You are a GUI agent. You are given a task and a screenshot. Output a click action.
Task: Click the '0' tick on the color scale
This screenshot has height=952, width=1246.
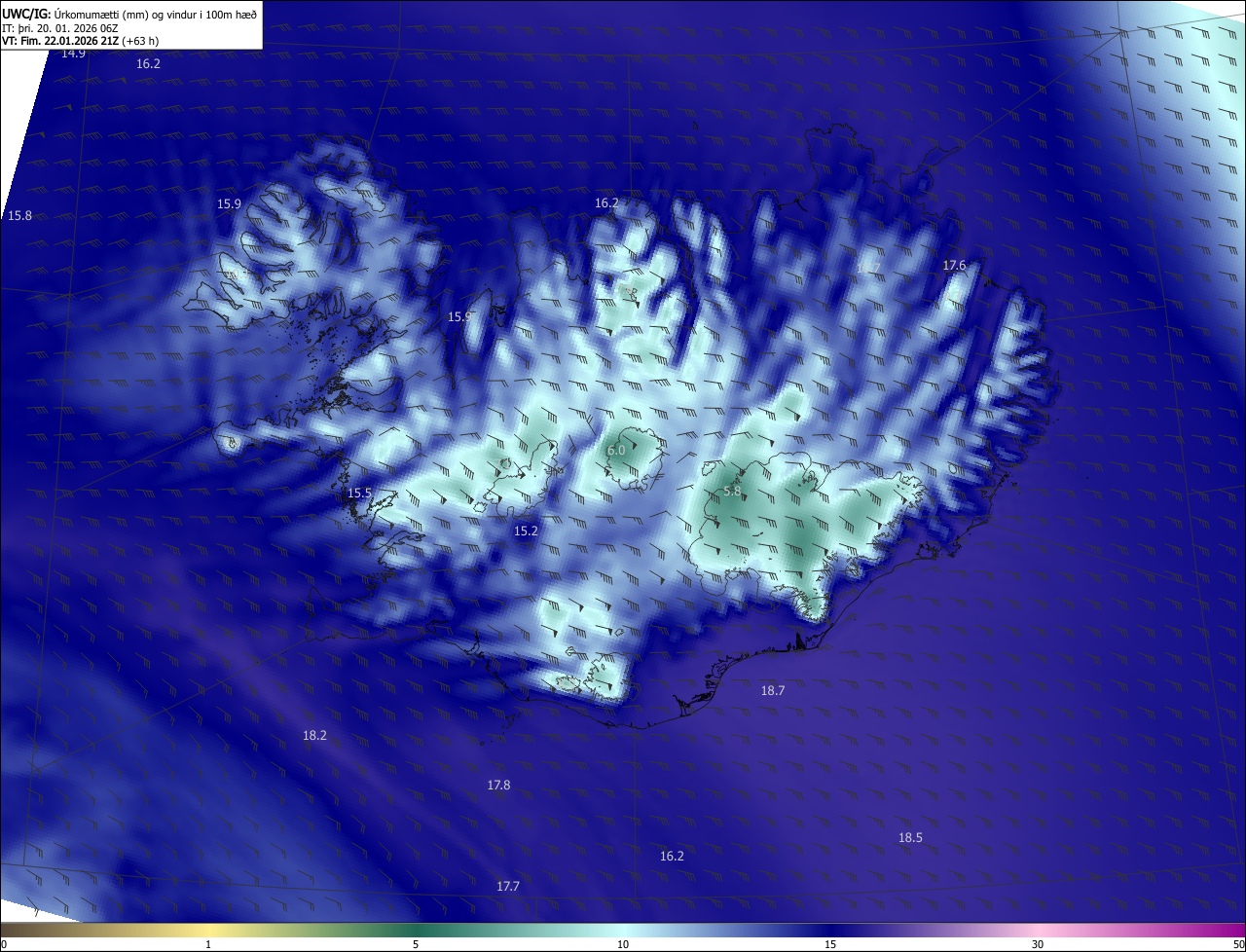pos(4,944)
